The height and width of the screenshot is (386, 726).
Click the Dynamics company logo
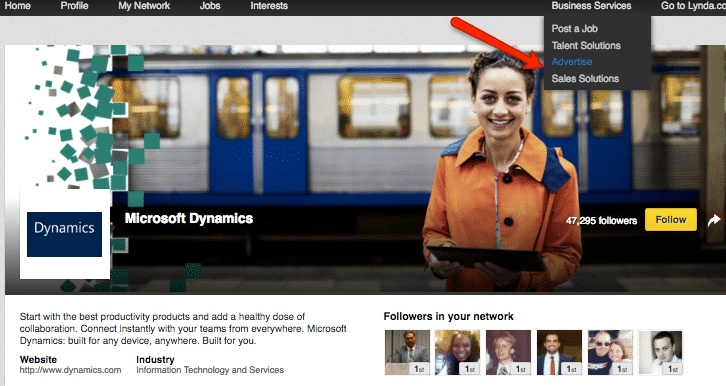pos(64,234)
